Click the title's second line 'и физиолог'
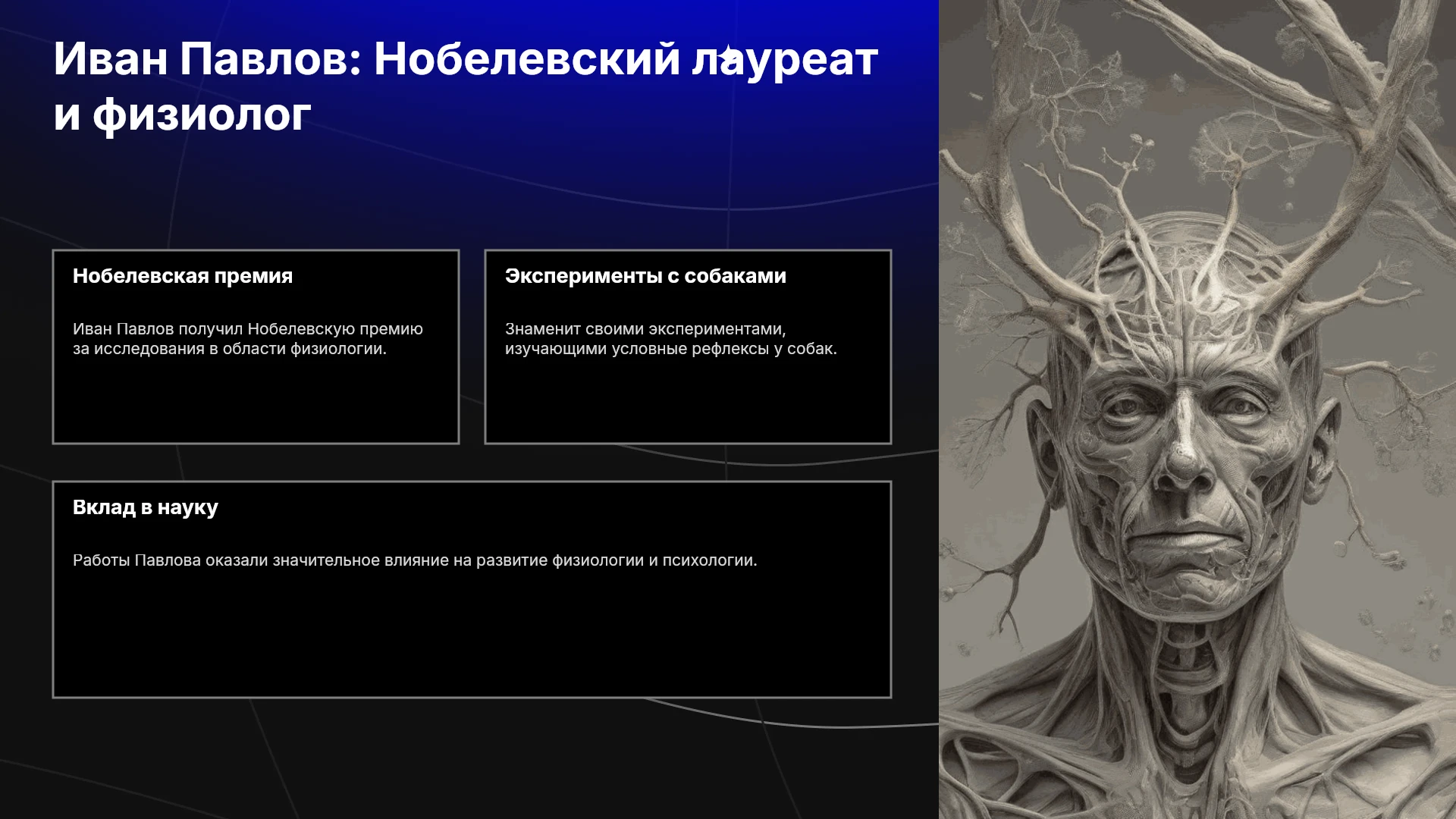The image size is (1456, 819). coord(182,115)
